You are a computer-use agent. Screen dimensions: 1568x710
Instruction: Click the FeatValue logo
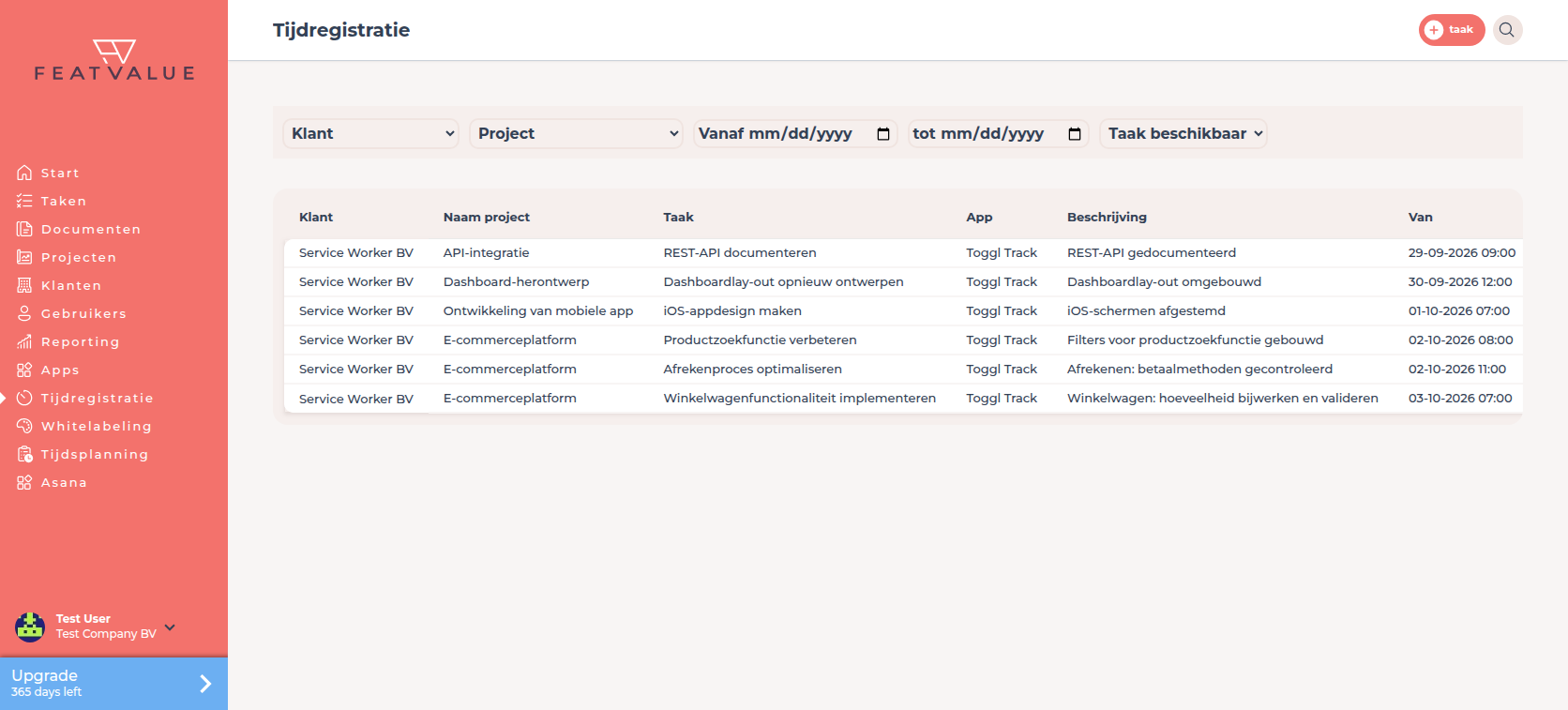pyautogui.click(x=114, y=60)
